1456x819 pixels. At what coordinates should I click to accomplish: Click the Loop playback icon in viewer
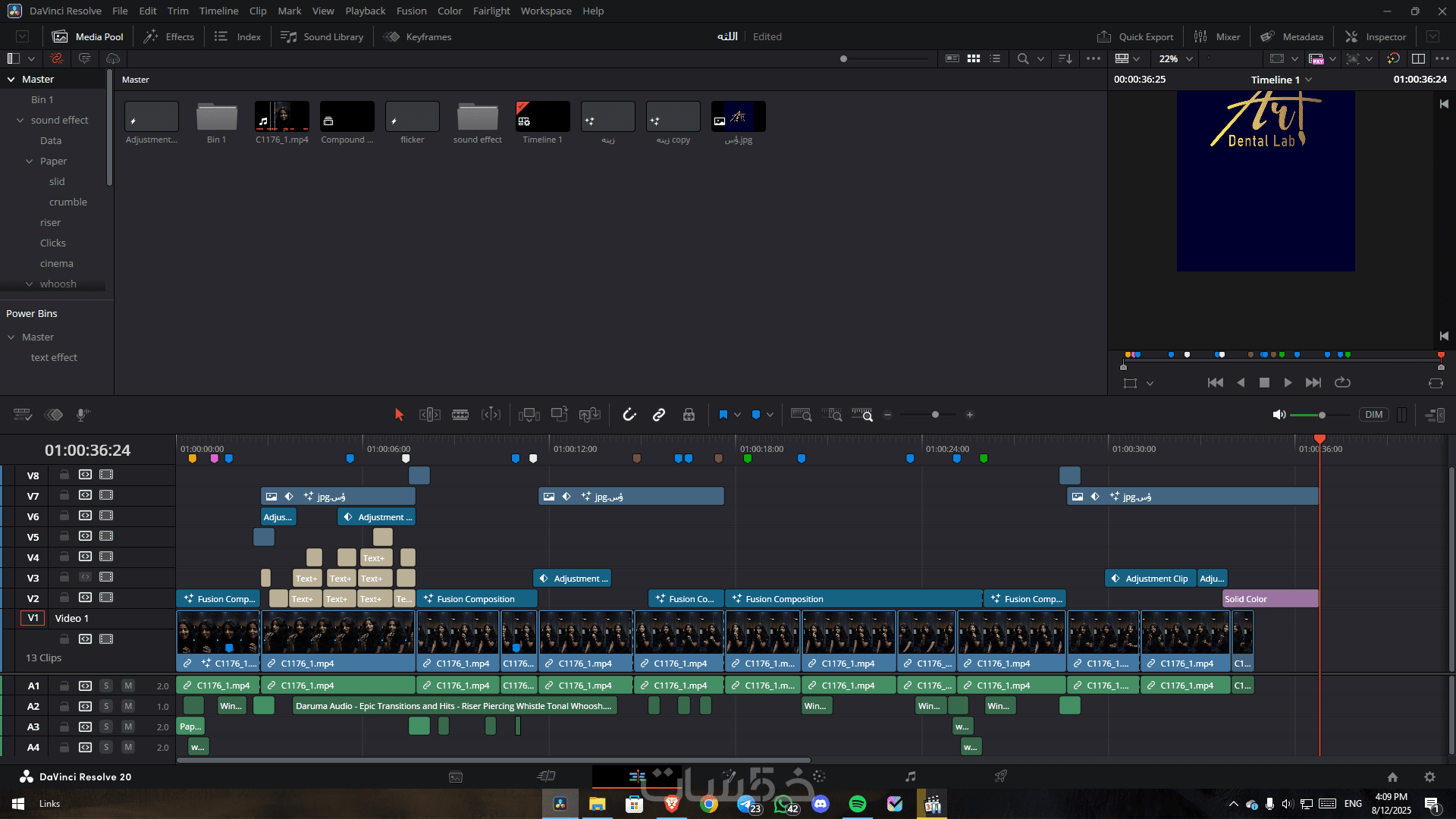(1342, 383)
